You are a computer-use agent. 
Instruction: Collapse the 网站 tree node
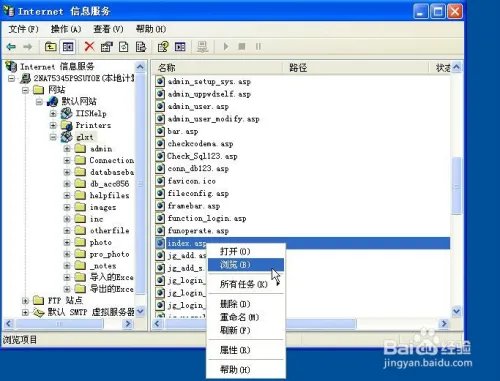coord(25,90)
